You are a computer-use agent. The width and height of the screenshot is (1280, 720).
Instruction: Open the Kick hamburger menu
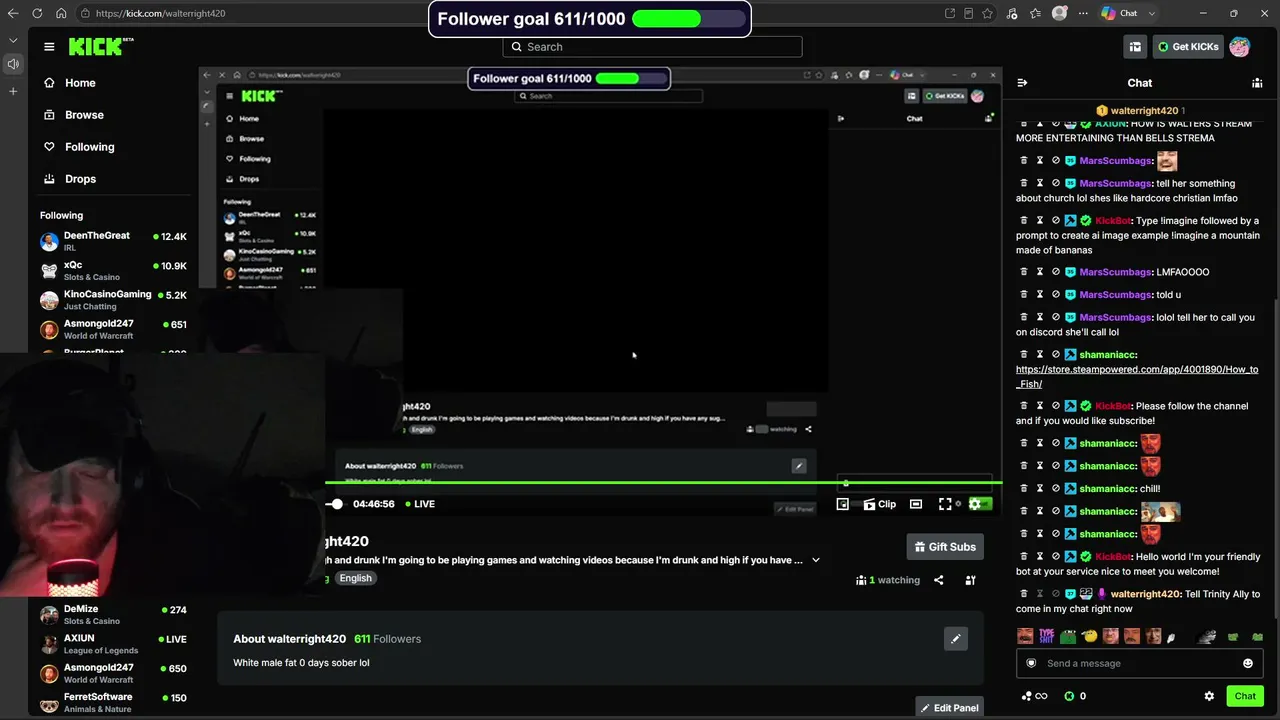point(49,47)
